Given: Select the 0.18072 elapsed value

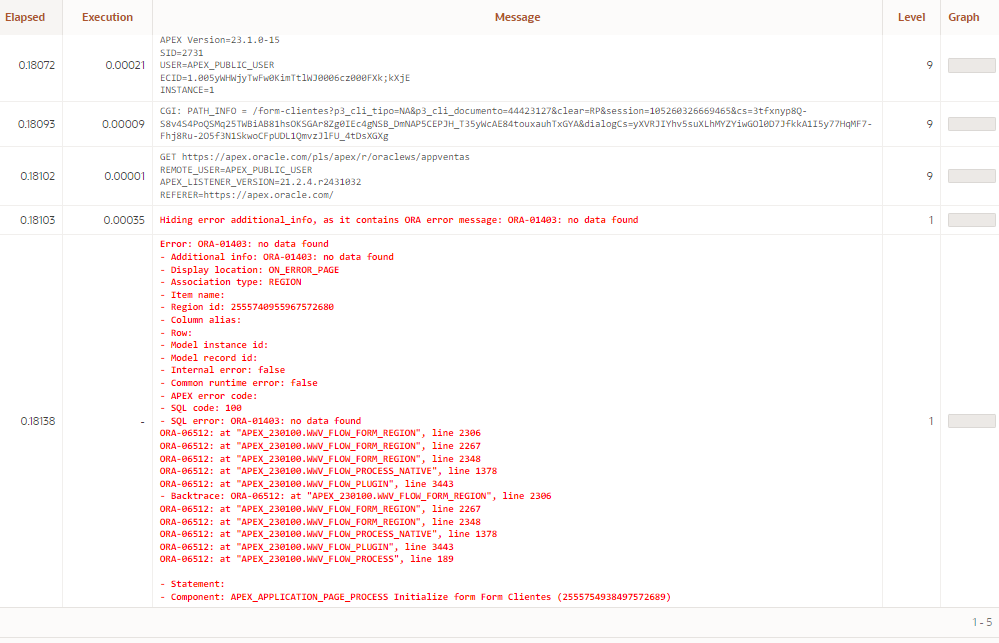Looking at the screenshot, I should click(x=37, y=65).
